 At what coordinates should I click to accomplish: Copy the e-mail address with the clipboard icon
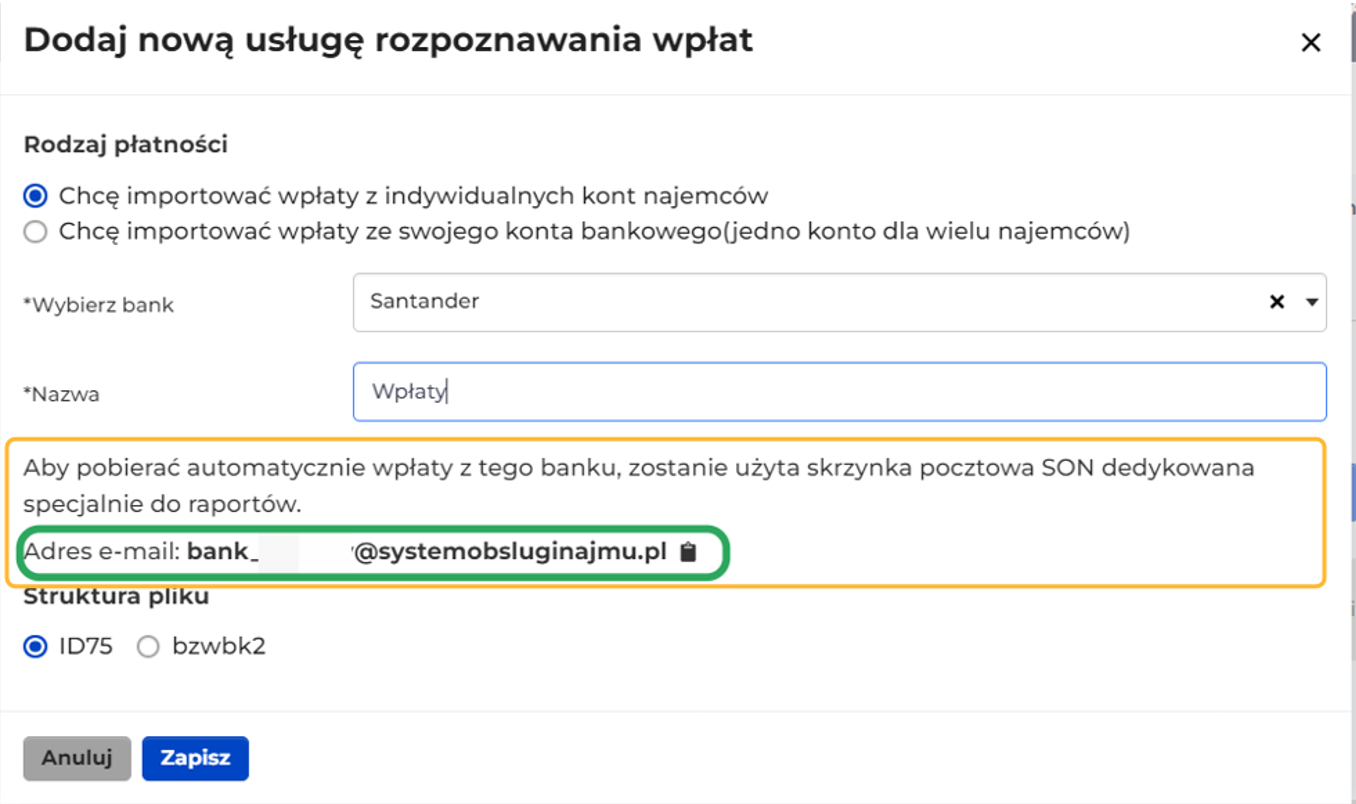688,552
